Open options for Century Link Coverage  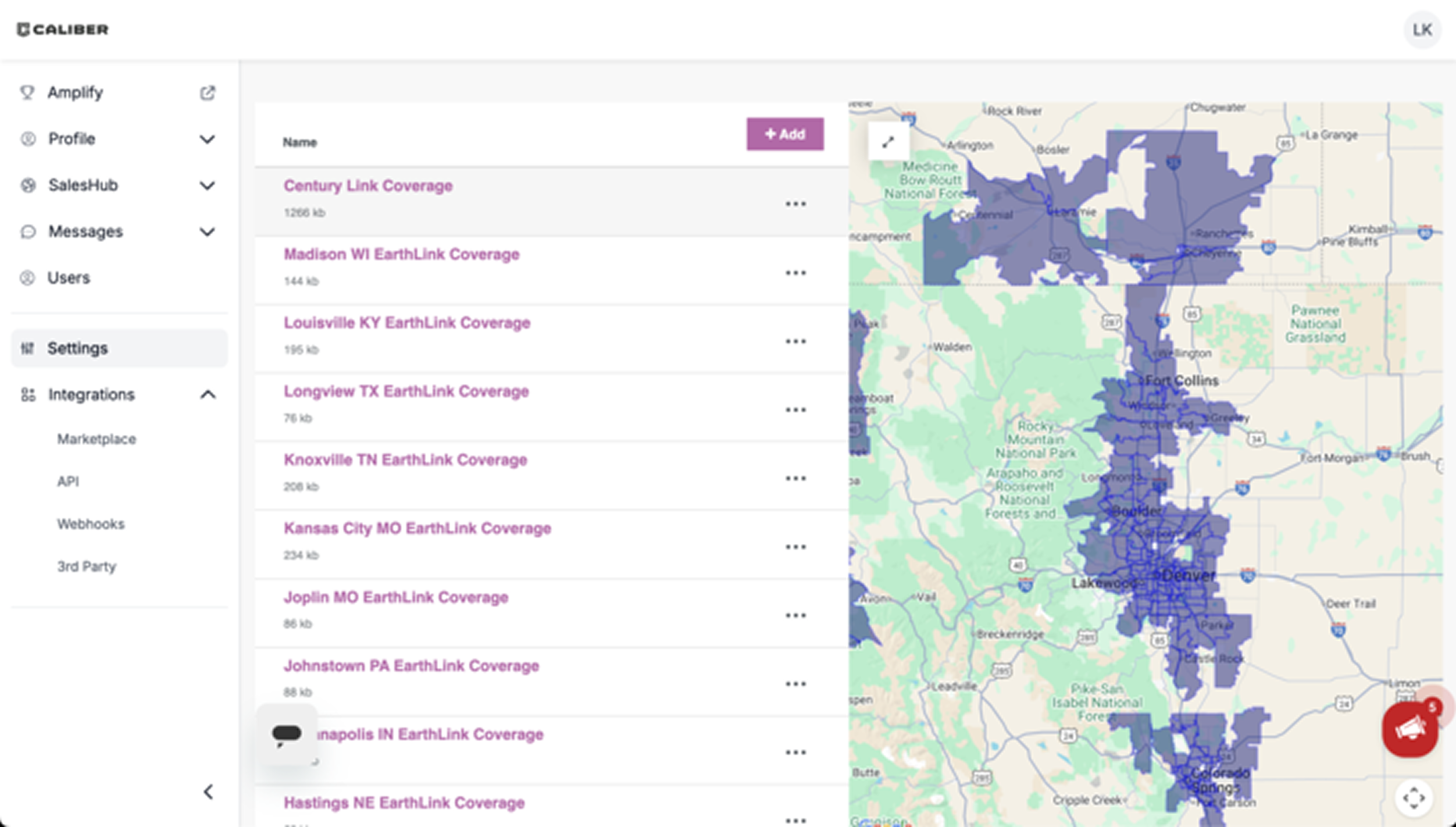[x=795, y=204]
